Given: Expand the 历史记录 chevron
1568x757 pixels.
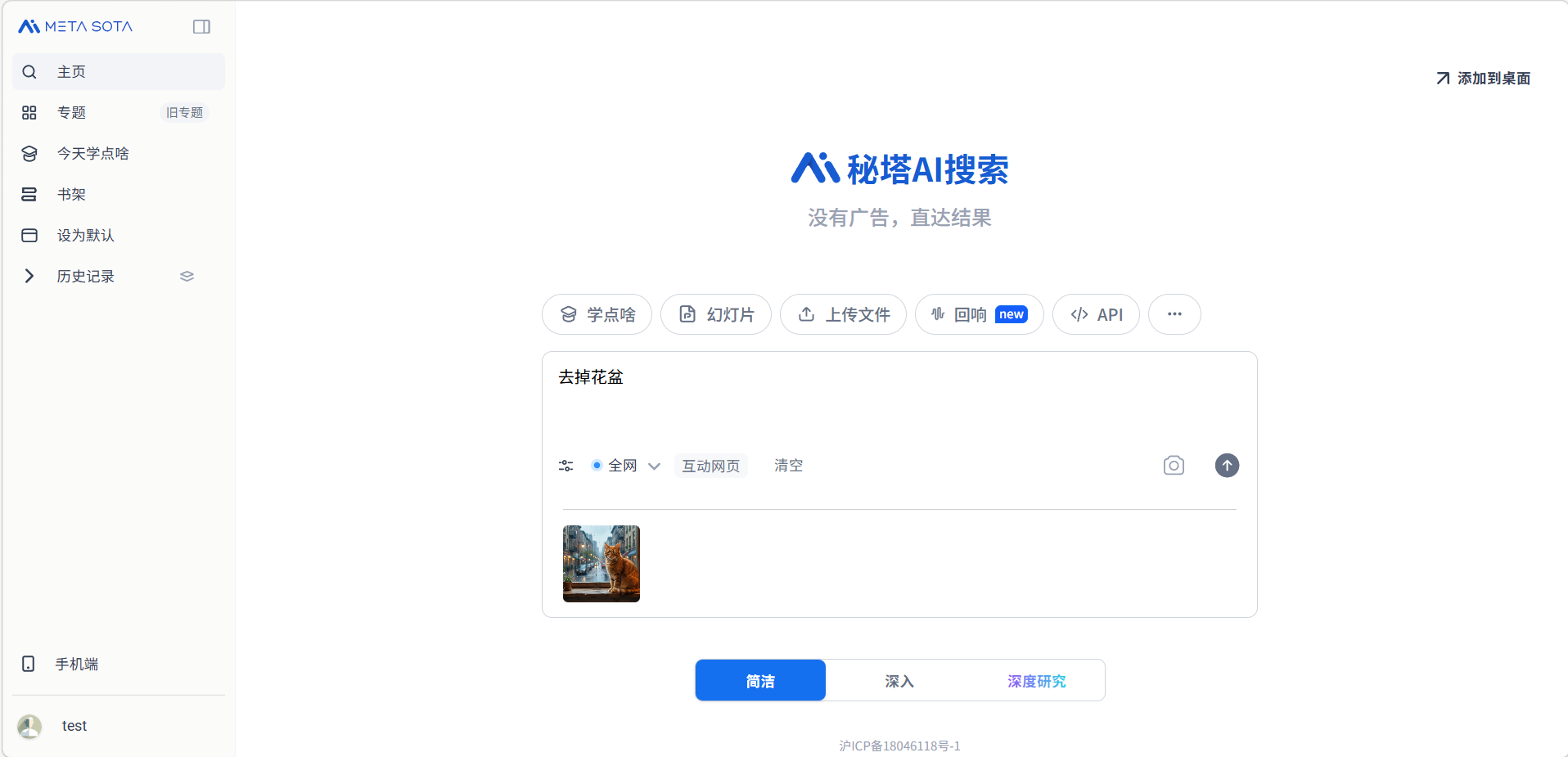Looking at the screenshot, I should (29, 277).
